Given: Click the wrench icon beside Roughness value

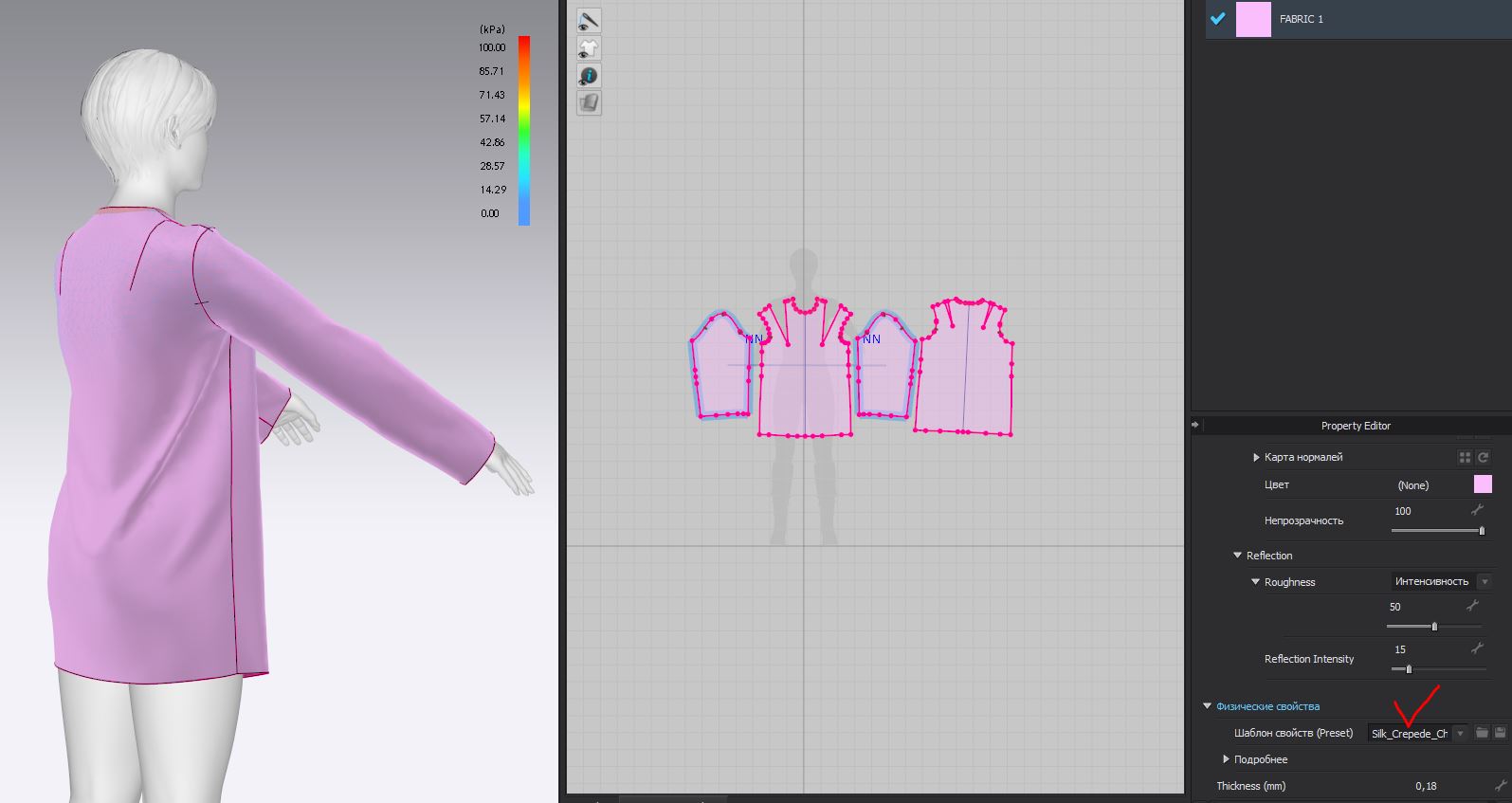Looking at the screenshot, I should click(x=1472, y=606).
